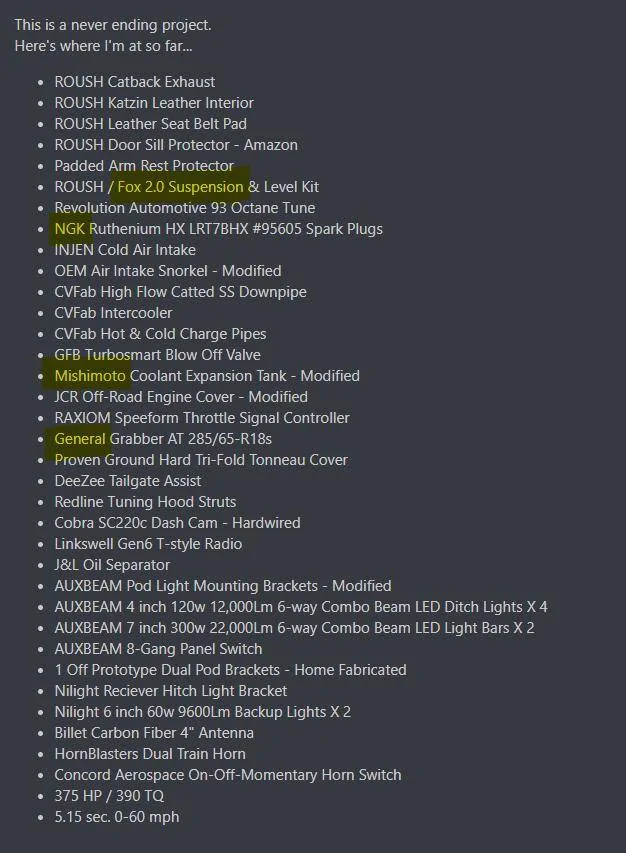Click the "This is a never ending project" sentence
Image resolution: width=626 pixels, height=853 pixels.
point(113,25)
